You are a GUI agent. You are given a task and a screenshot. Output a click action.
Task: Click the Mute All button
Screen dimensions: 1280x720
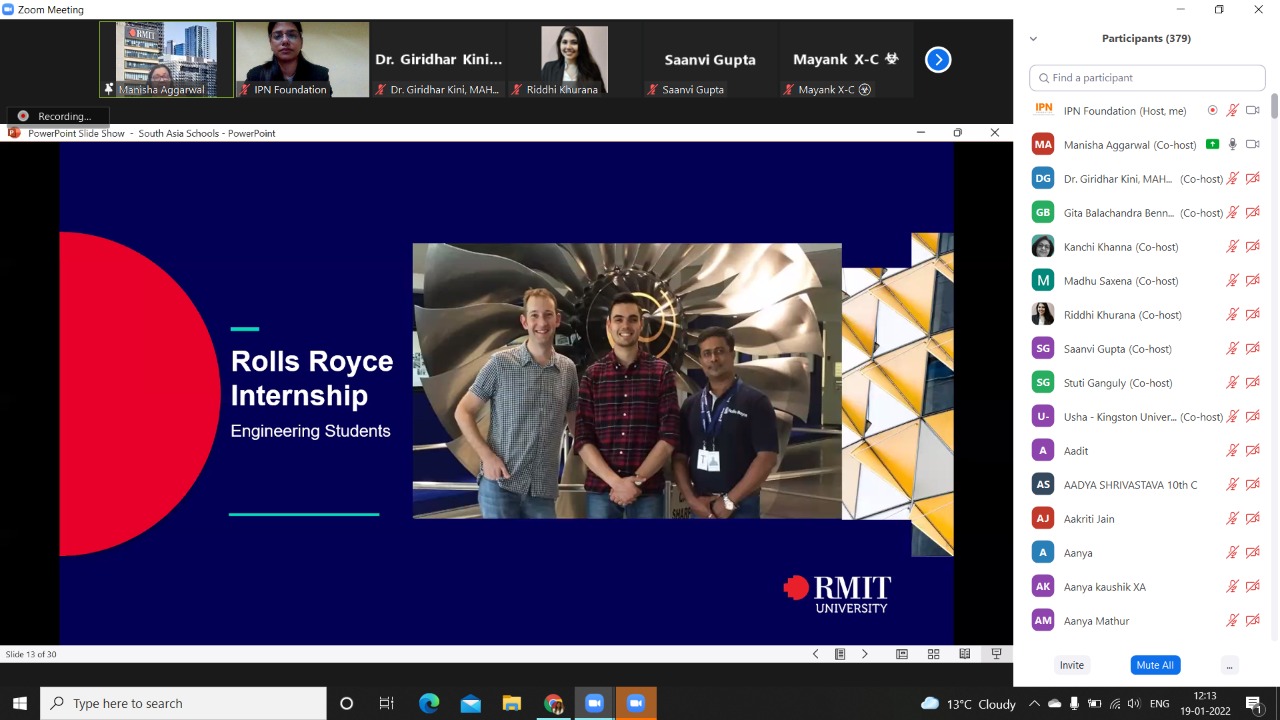point(1155,665)
